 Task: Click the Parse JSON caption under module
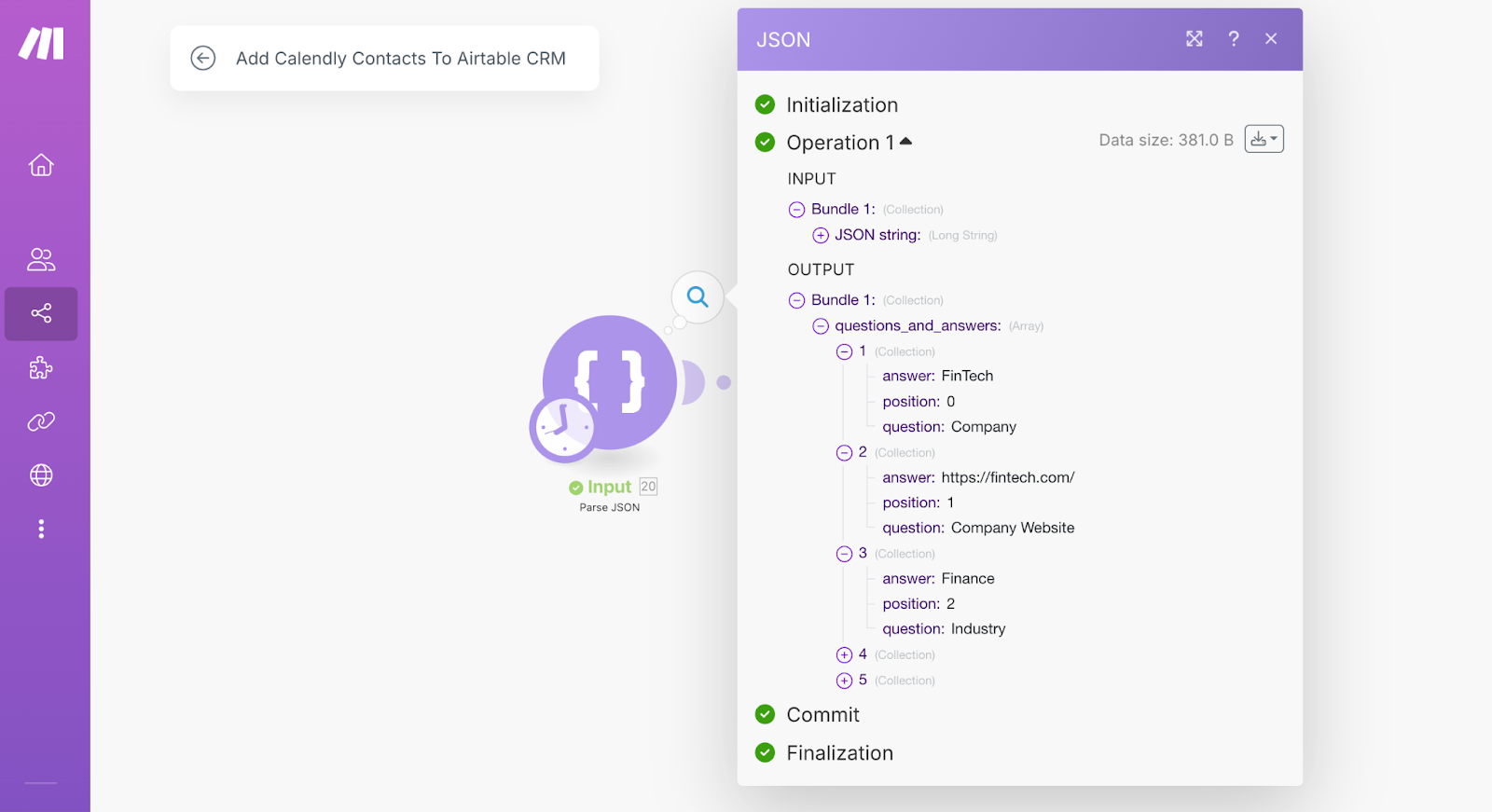click(x=610, y=508)
